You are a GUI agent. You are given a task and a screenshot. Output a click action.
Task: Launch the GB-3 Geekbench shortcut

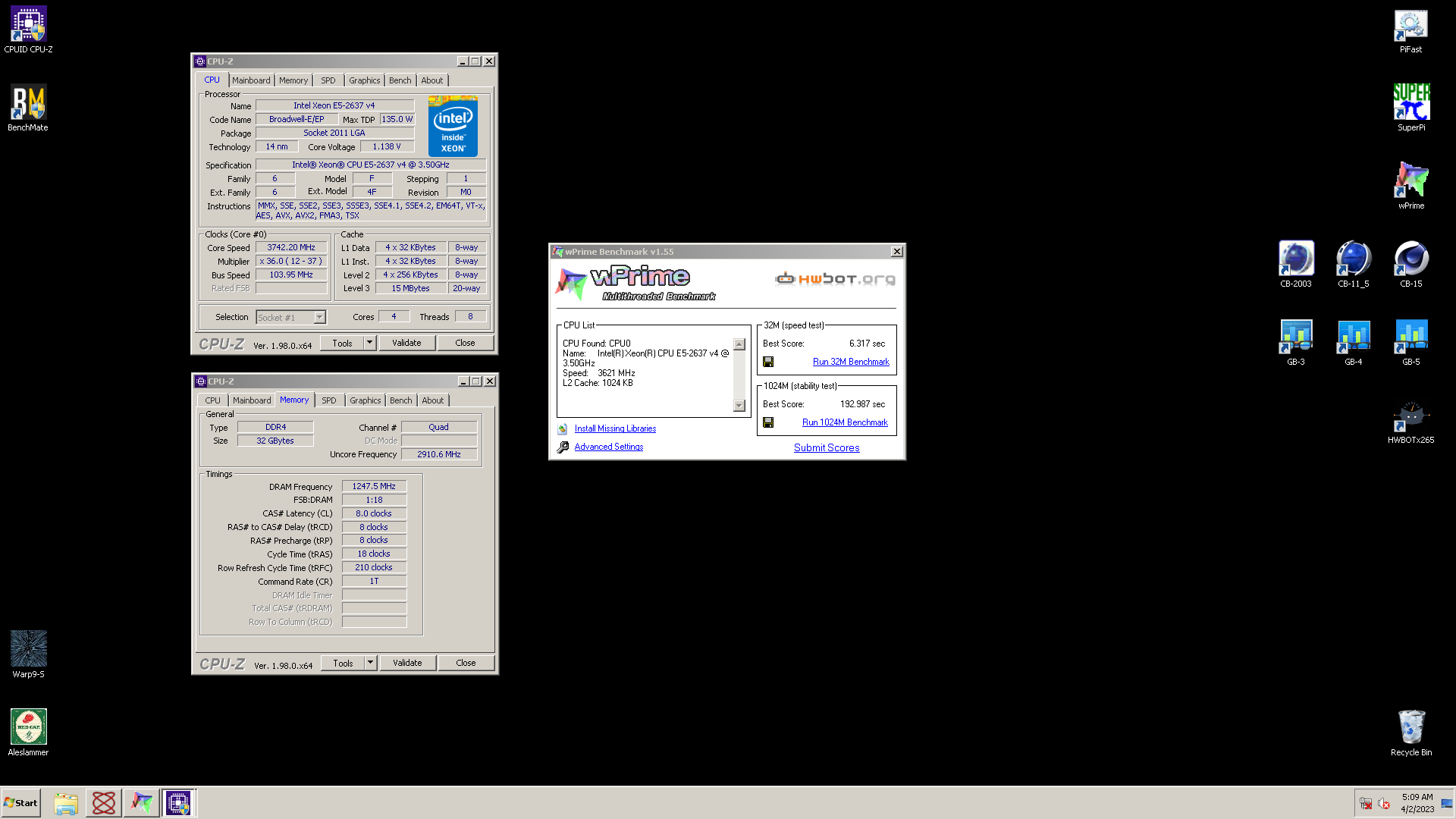1295,342
